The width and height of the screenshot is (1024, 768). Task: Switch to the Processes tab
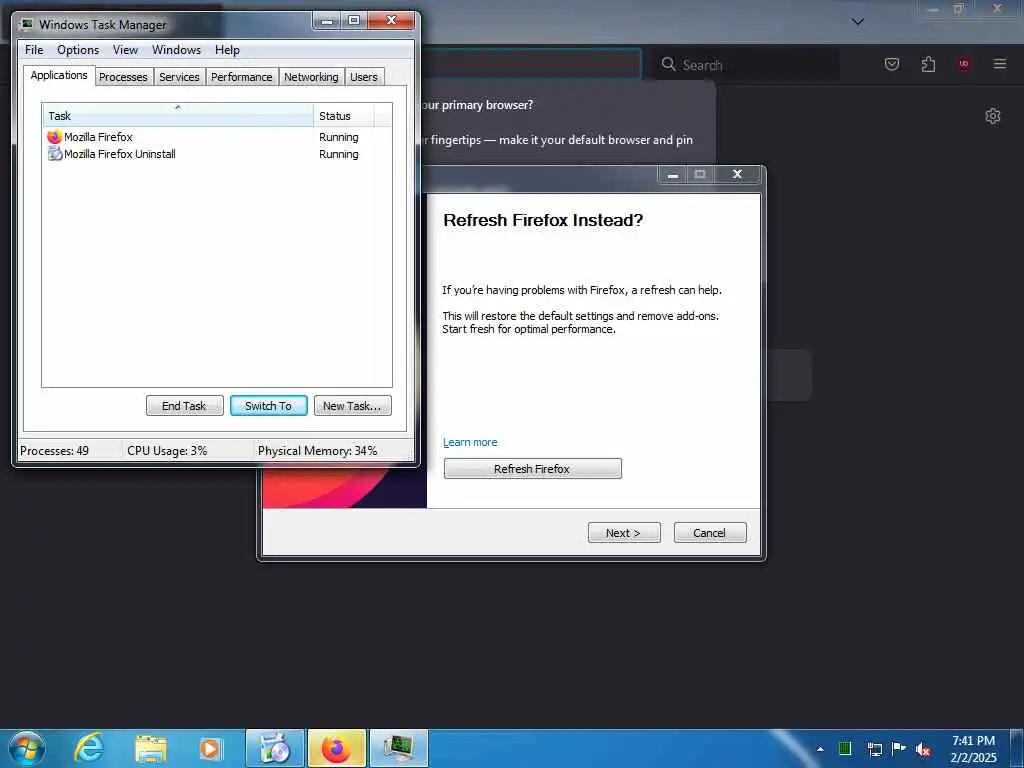123,76
